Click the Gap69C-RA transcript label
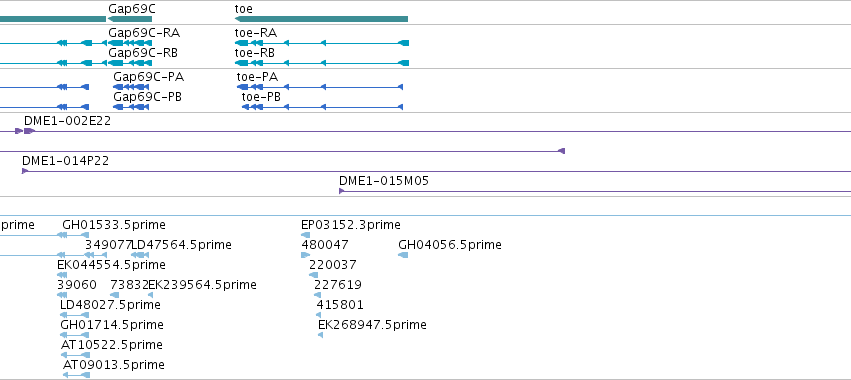The height and width of the screenshot is (380, 851). click(144, 33)
